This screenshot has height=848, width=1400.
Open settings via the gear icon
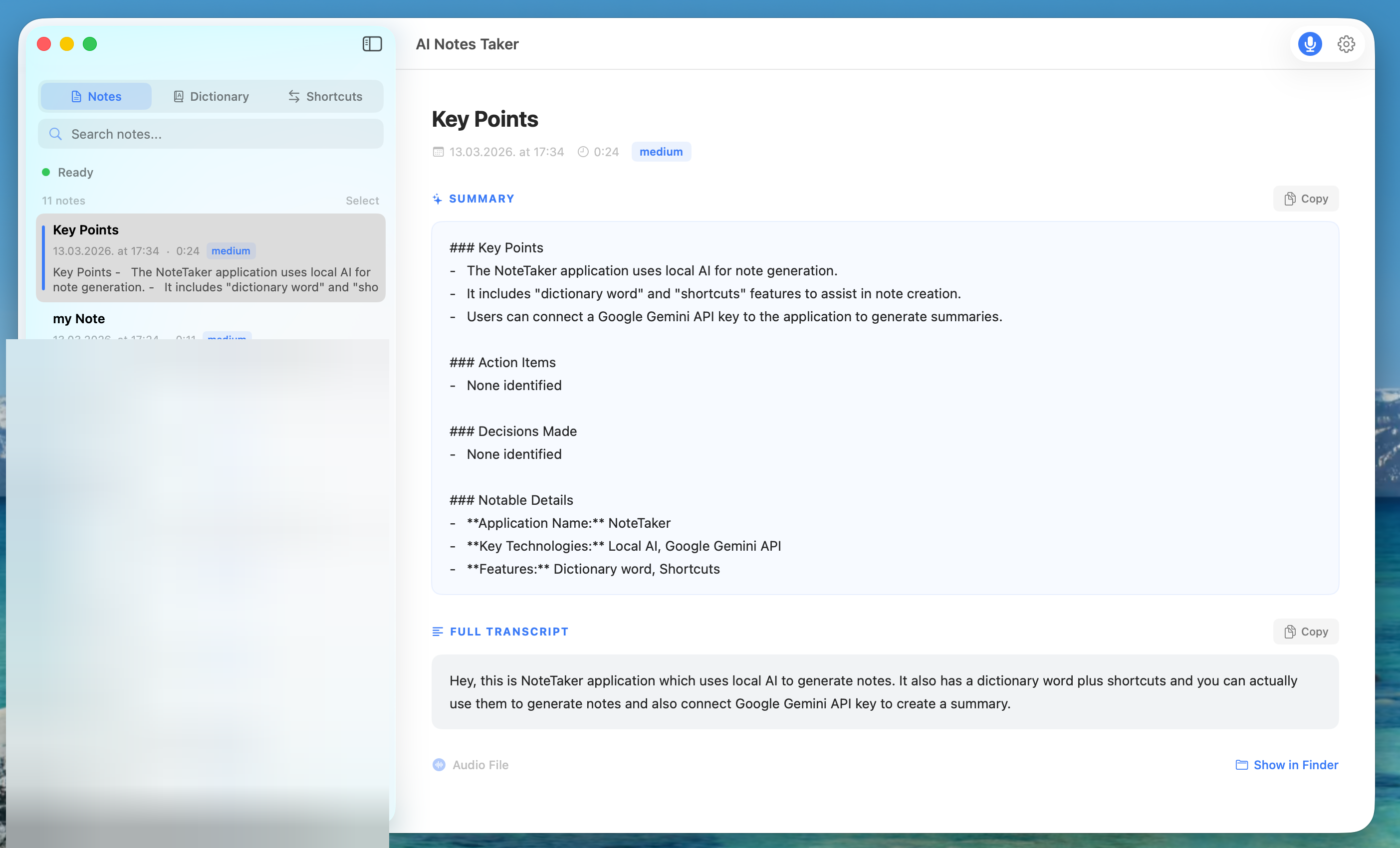pyautogui.click(x=1346, y=44)
